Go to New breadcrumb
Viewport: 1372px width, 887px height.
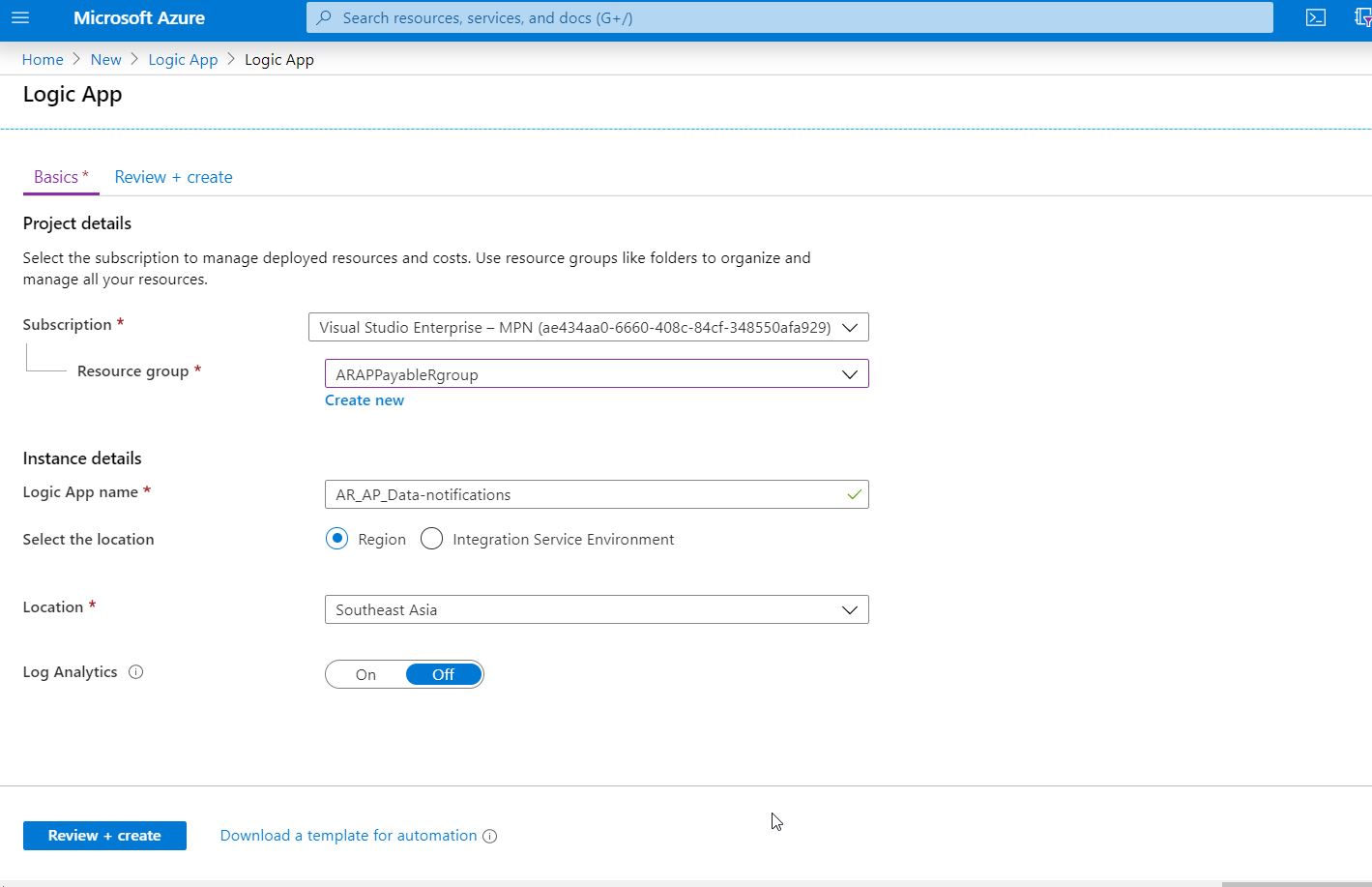click(105, 59)
